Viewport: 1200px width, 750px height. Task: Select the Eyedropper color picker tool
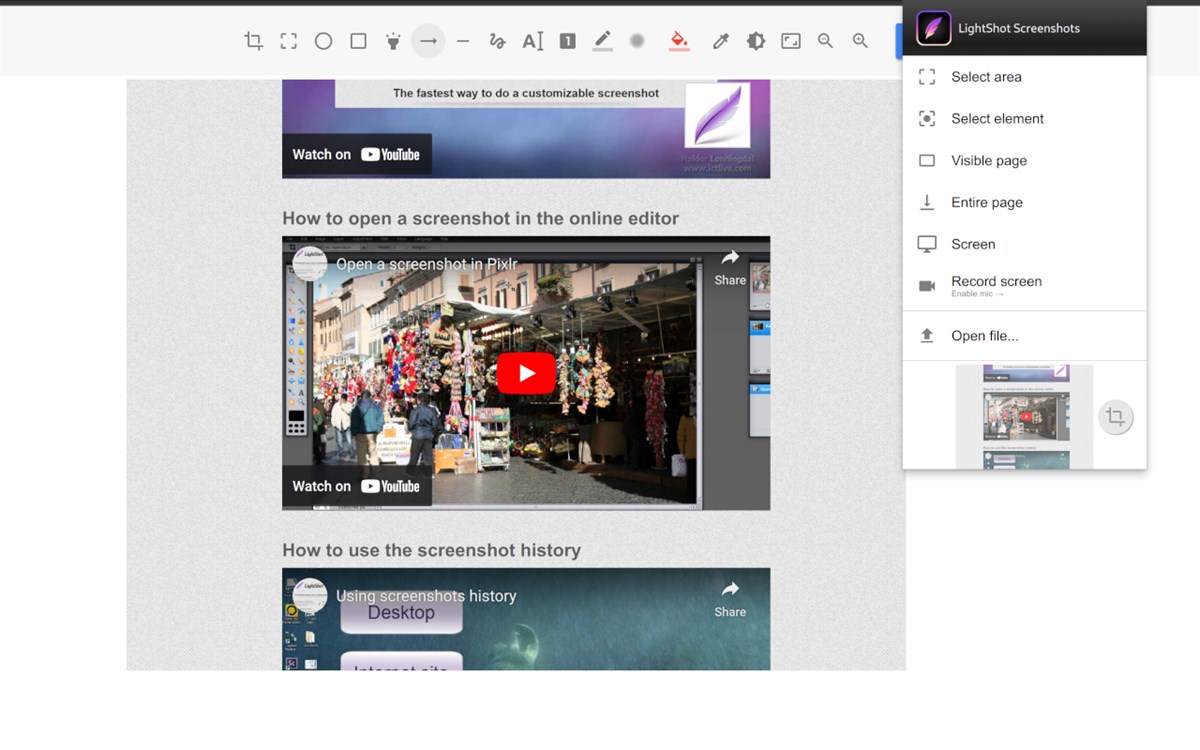[x=720, y=41]
